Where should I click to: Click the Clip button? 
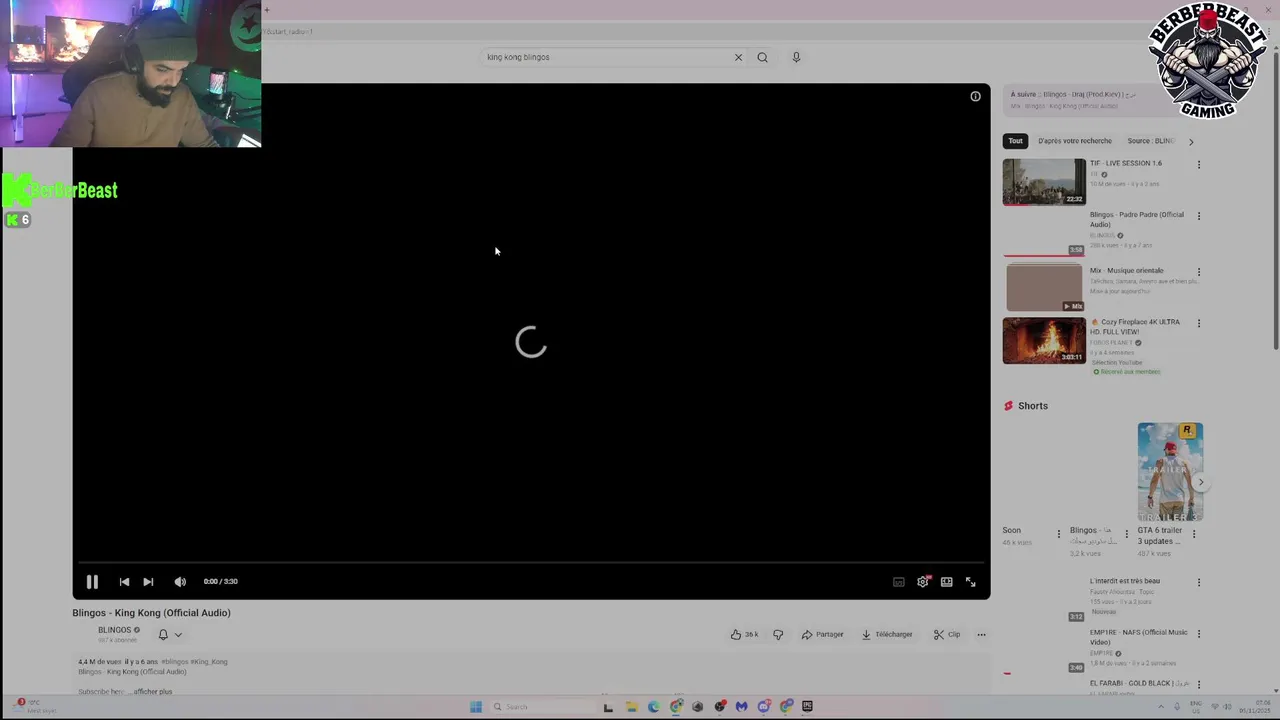(946, 634)
